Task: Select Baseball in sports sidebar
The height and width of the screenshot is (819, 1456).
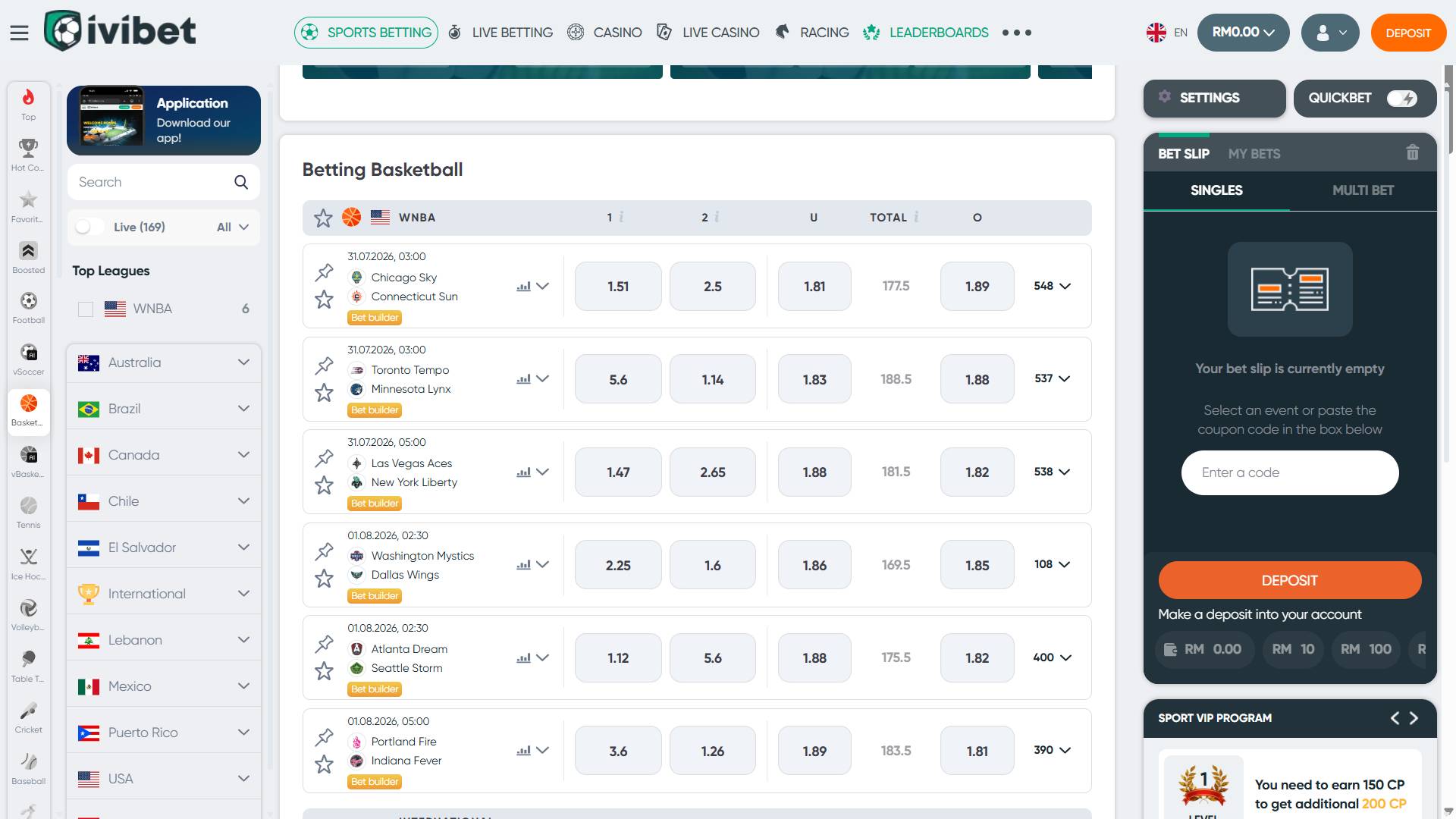Action: coord(29,769)
